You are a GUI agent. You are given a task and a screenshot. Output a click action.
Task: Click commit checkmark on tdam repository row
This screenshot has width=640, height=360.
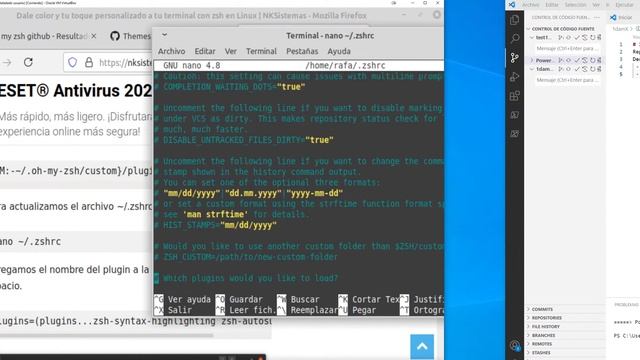point(577,69)
